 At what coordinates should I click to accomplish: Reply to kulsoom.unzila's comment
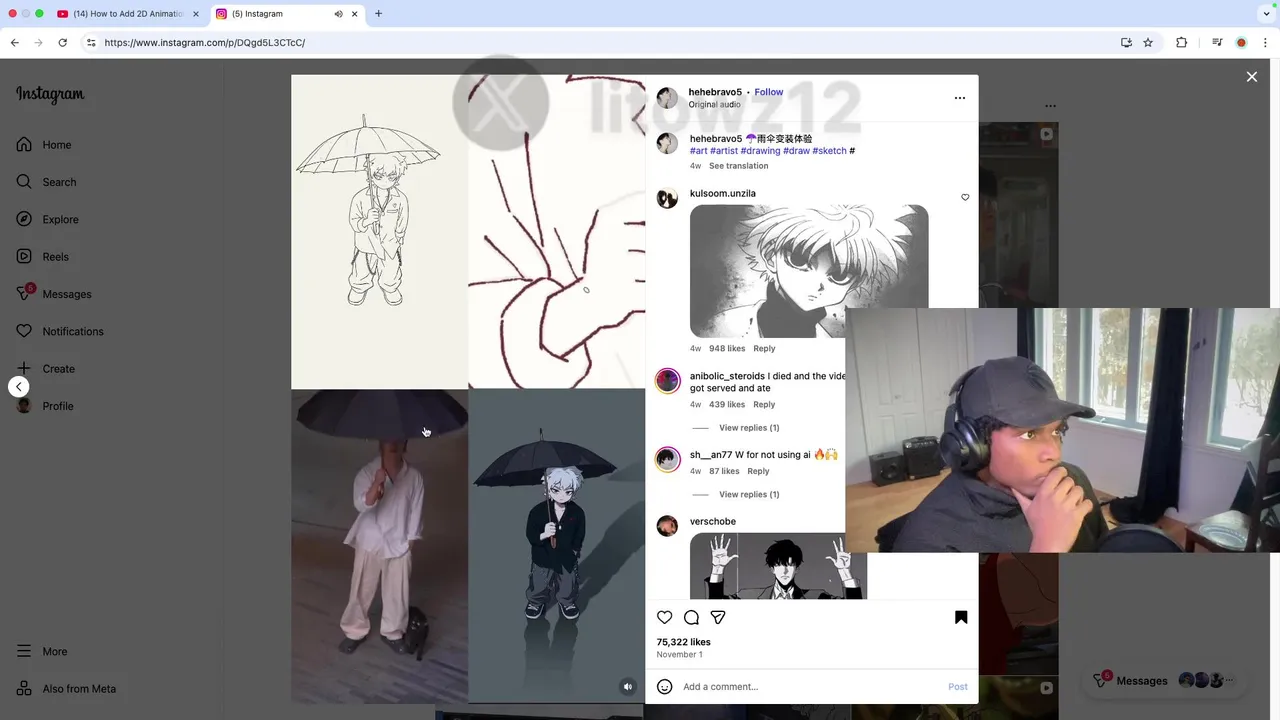pos(764,349)
